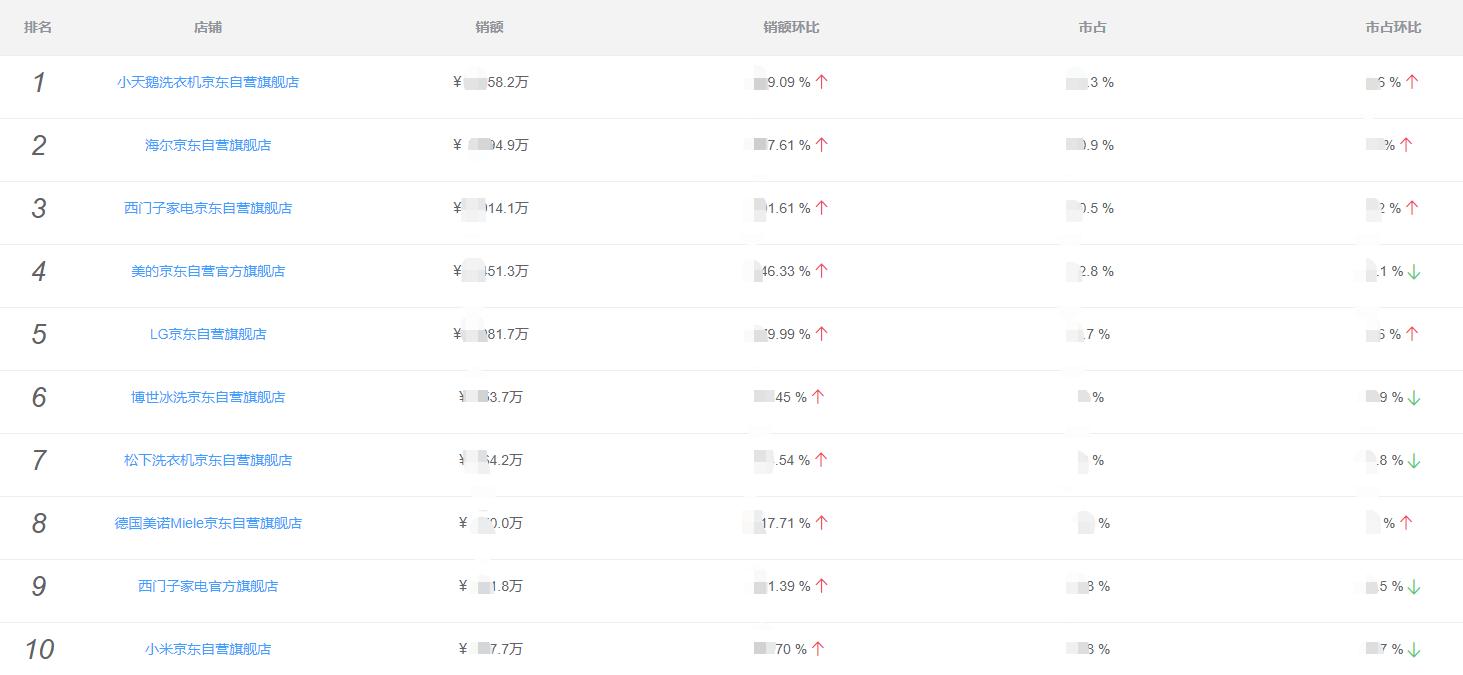Open 小米京东自营旗舰店 store link
Image resolution: width=1463 pixels, height=675 pixels.
[208, 649]
